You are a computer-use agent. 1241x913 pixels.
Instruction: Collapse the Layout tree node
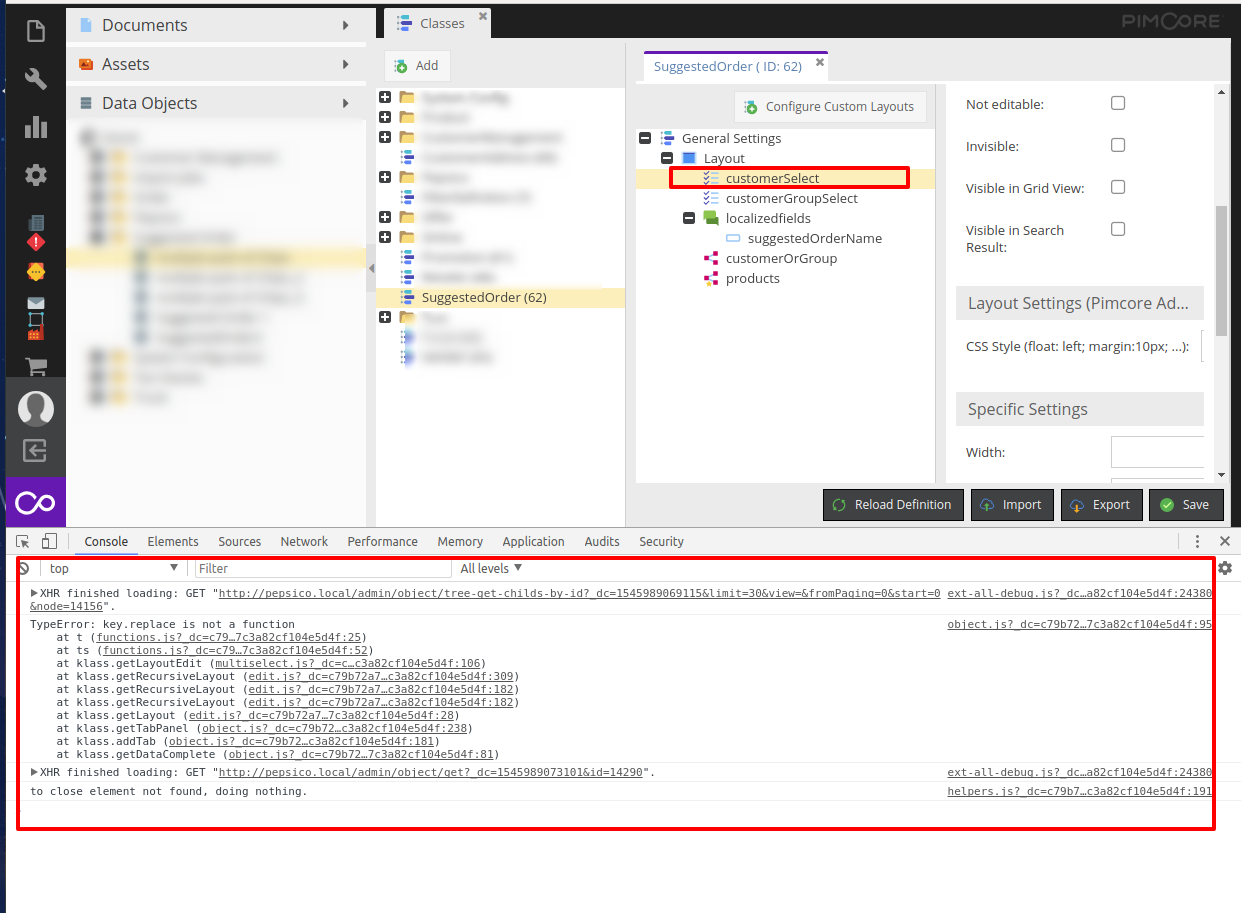667,158
